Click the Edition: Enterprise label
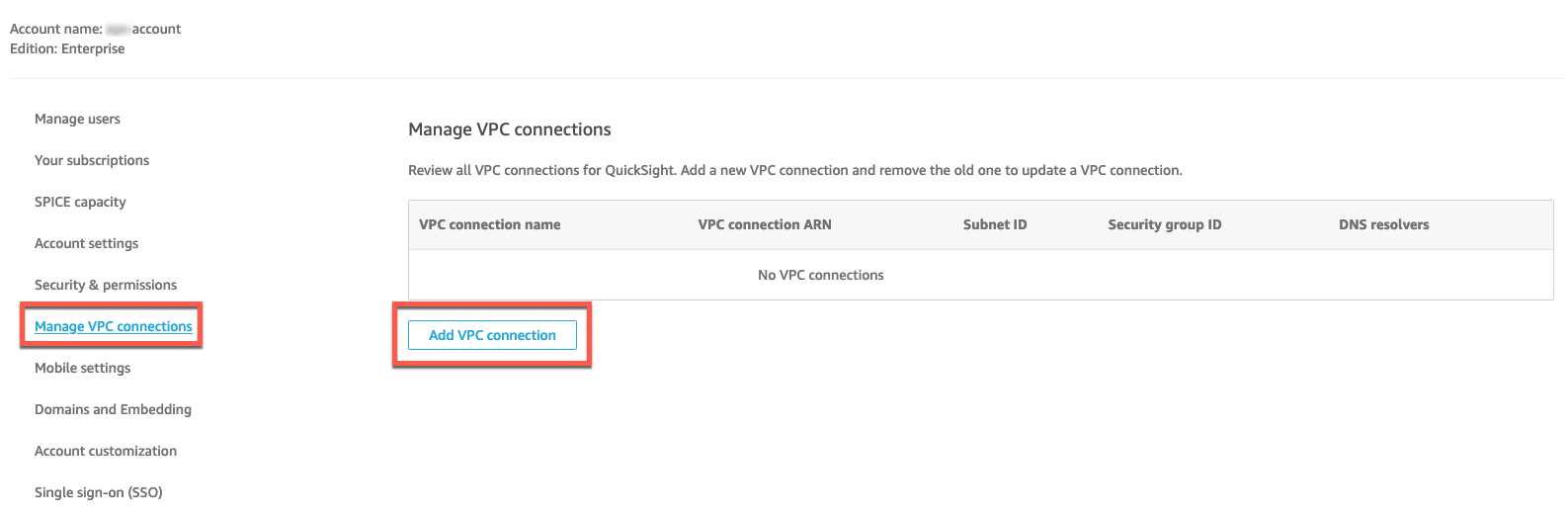The image size is (1568, 514). point(67,48)
